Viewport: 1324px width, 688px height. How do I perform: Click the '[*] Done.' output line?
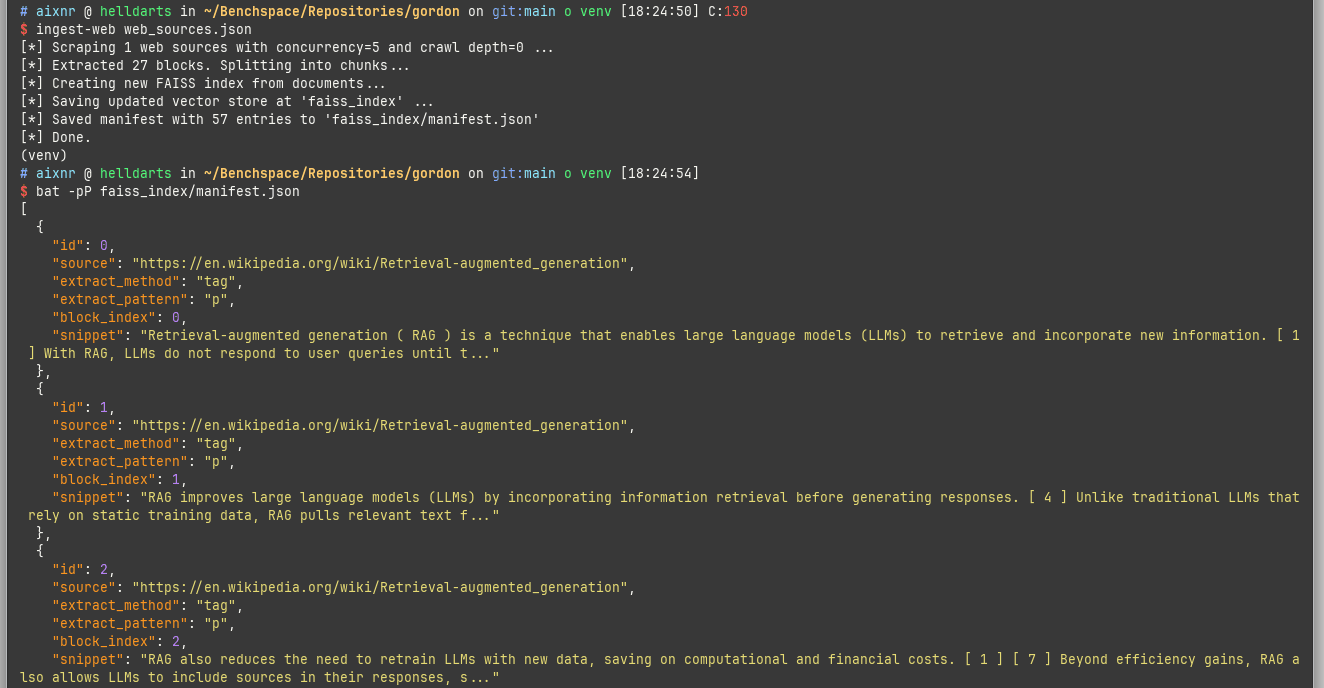click(x=56, y=138)
